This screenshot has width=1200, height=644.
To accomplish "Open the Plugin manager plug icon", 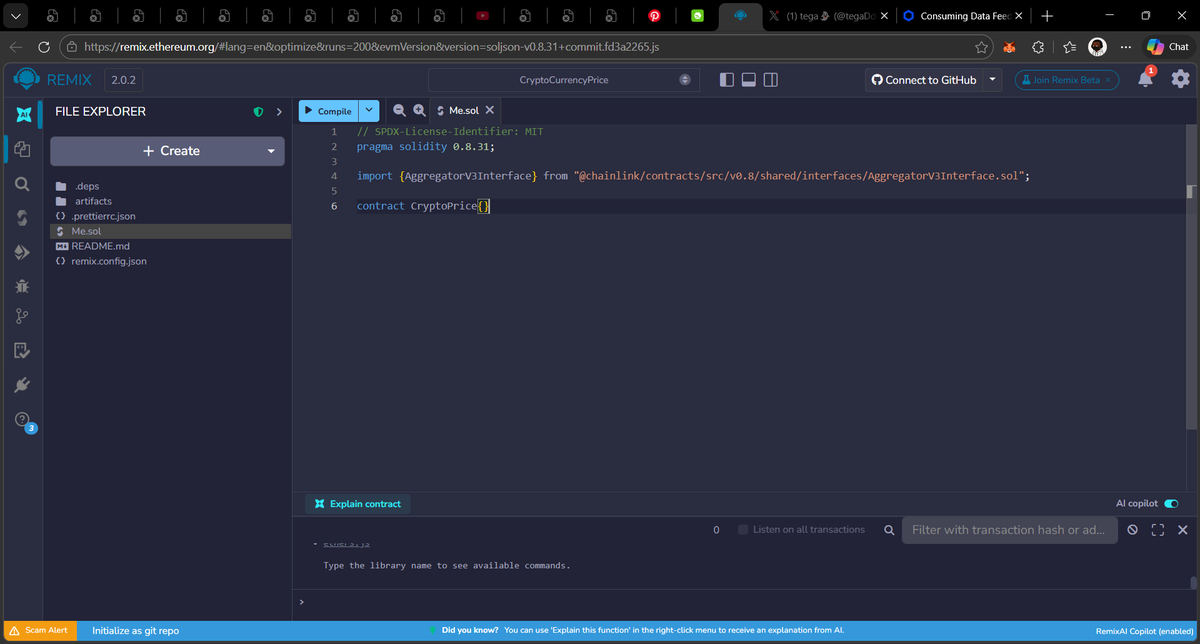I will tap(22, 385).
